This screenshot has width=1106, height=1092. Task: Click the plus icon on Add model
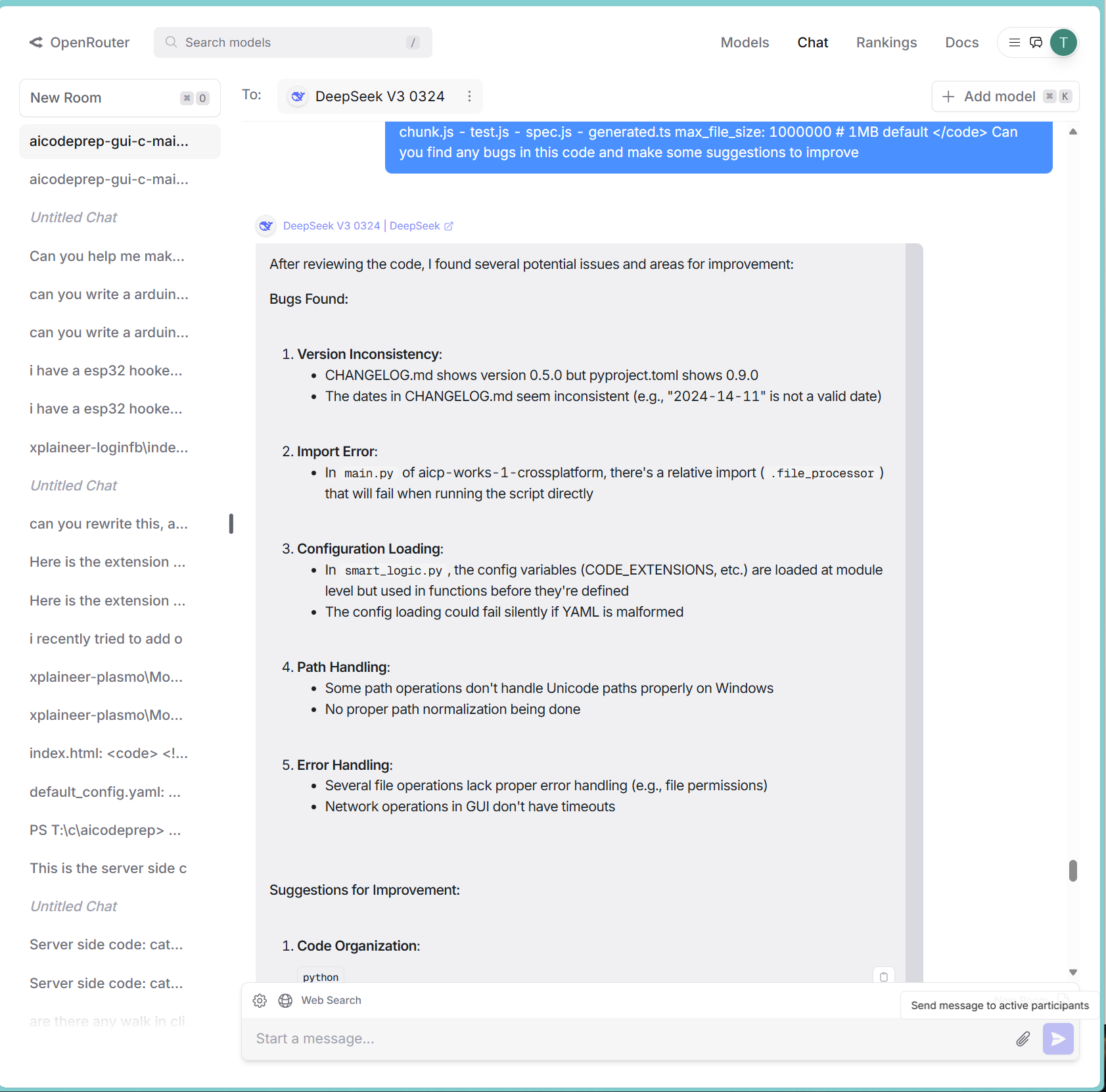tap(948, 97)
